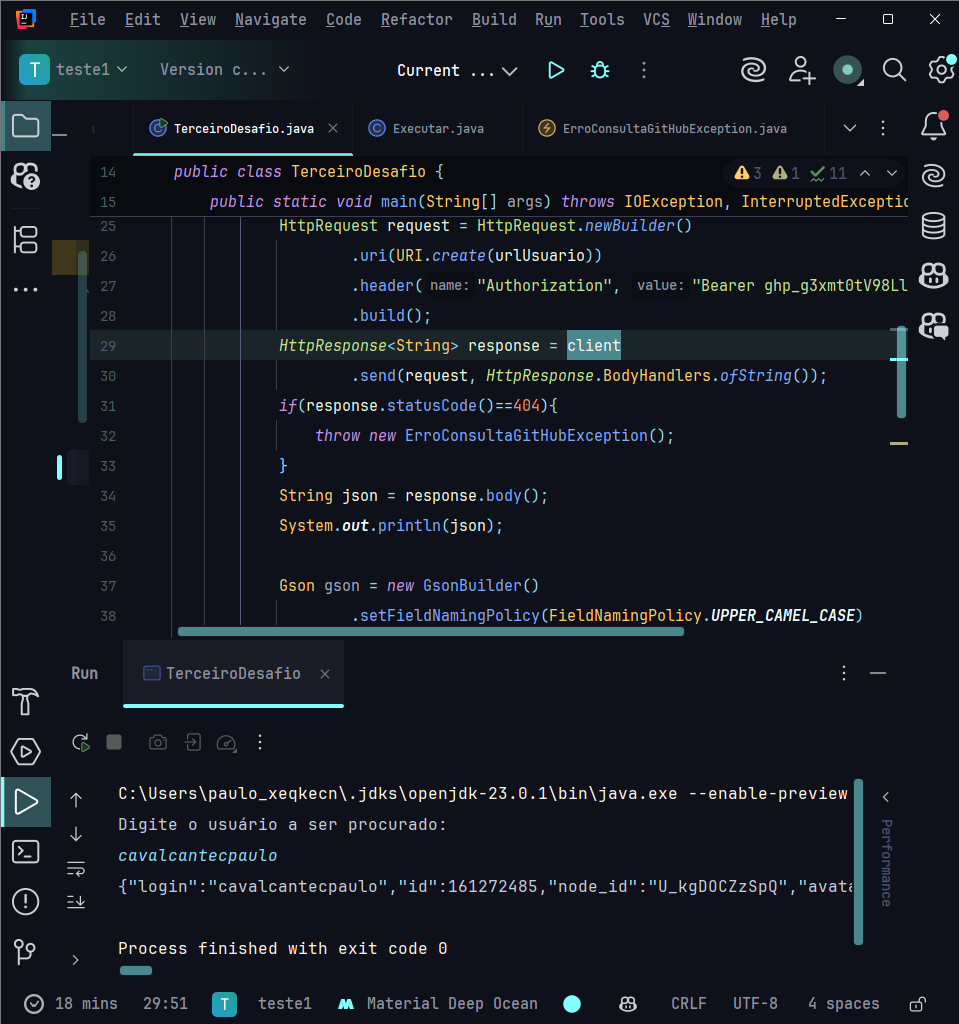Expand the teste1 project dropdown
The width and height of the screenshot is (959, 1024).
91,69
